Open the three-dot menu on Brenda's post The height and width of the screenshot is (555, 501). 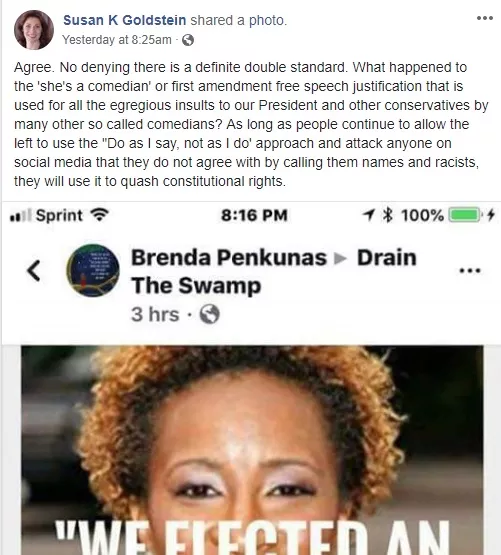tap(469, 271)
